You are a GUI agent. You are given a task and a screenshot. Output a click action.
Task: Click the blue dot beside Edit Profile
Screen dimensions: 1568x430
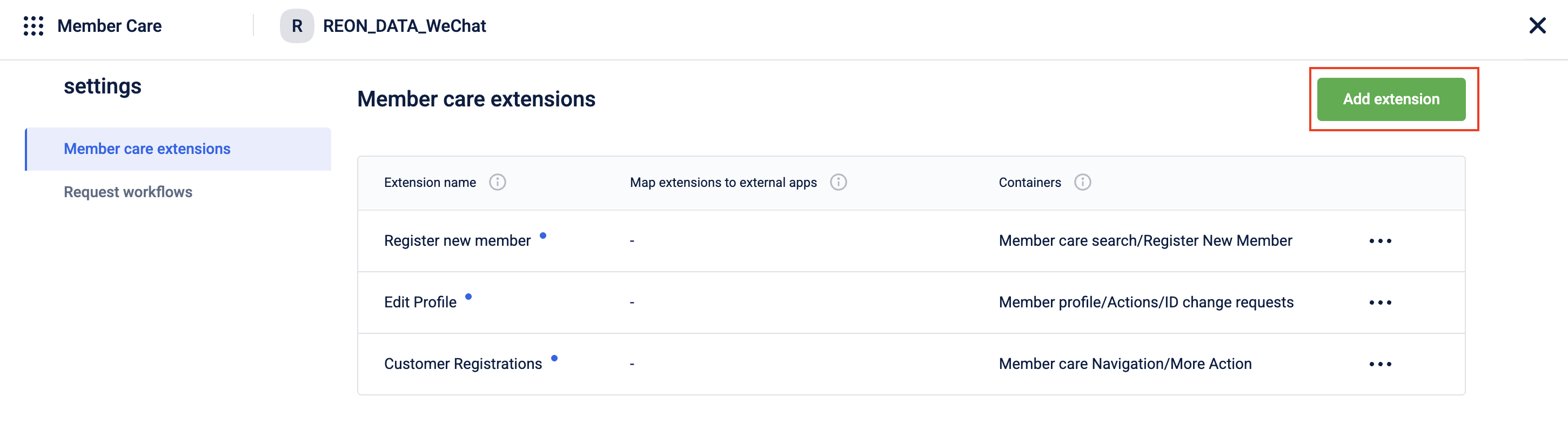[x=468, y=297]
